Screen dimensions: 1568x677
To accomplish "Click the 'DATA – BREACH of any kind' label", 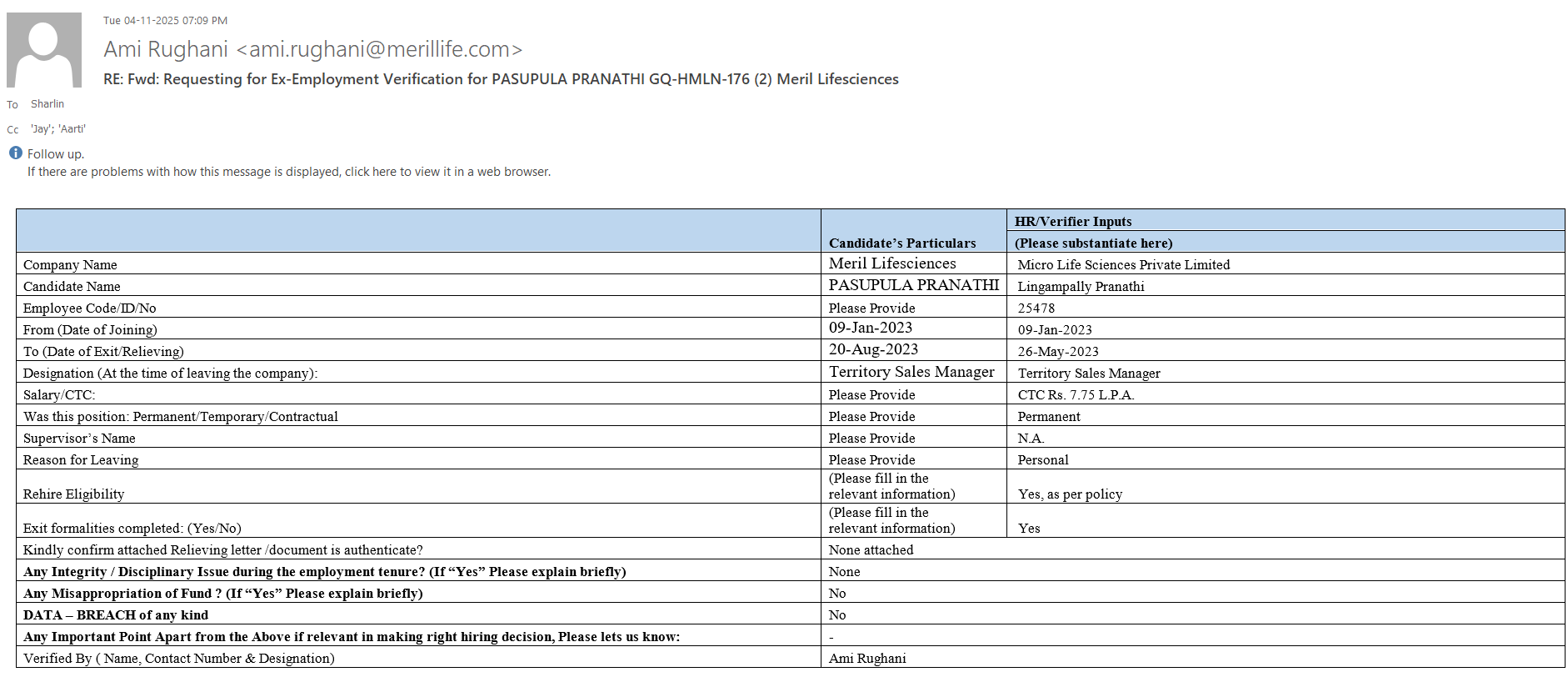I will click(x=116, y=615).
